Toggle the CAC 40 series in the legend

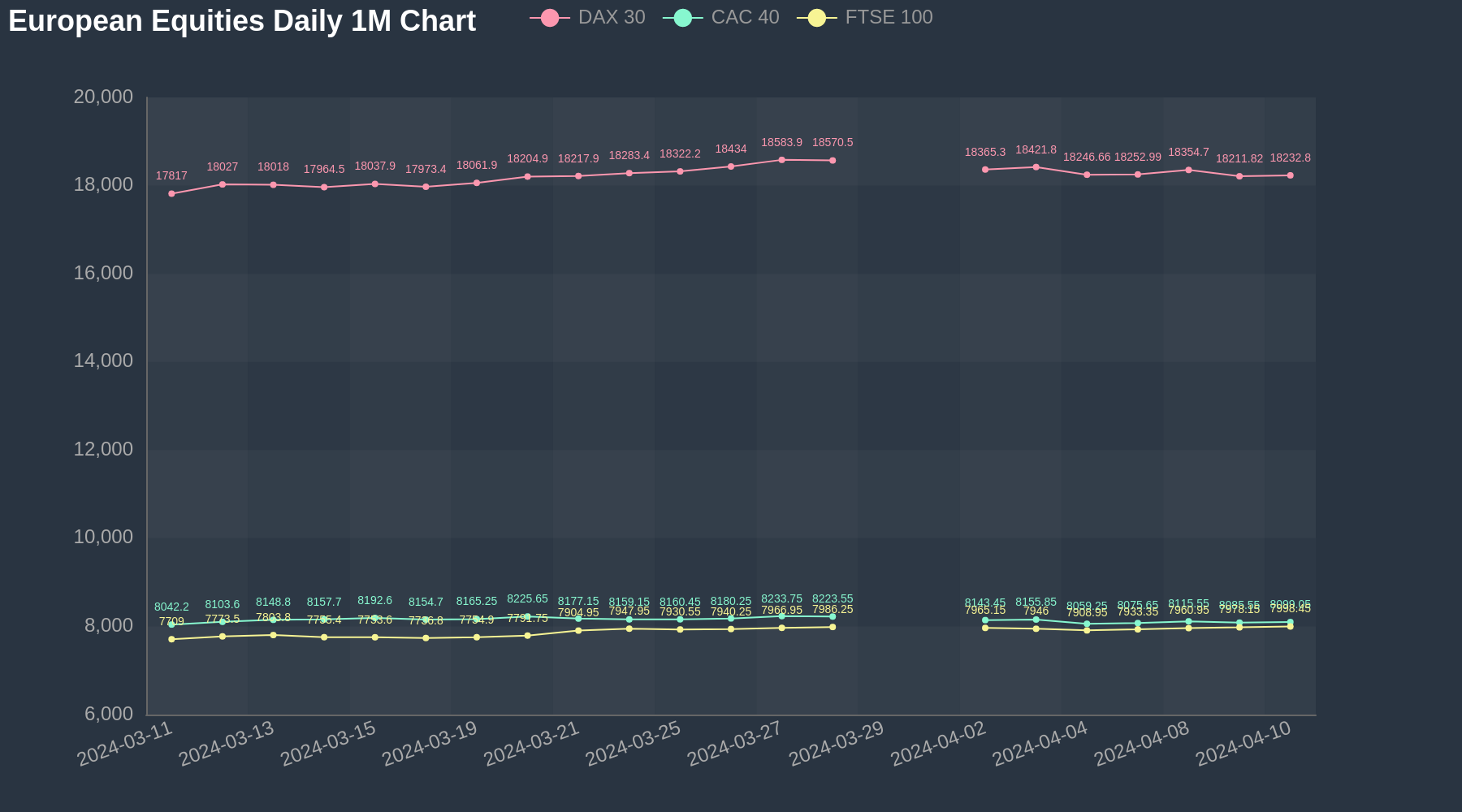click(720, 17)
